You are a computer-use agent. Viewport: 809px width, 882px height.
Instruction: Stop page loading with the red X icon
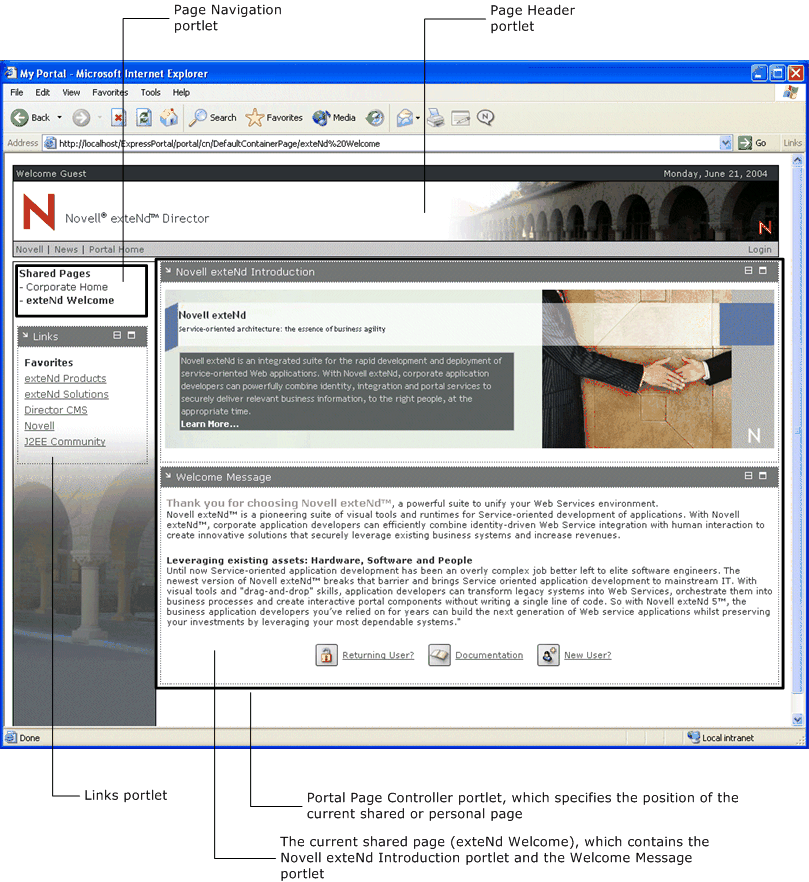118,118
